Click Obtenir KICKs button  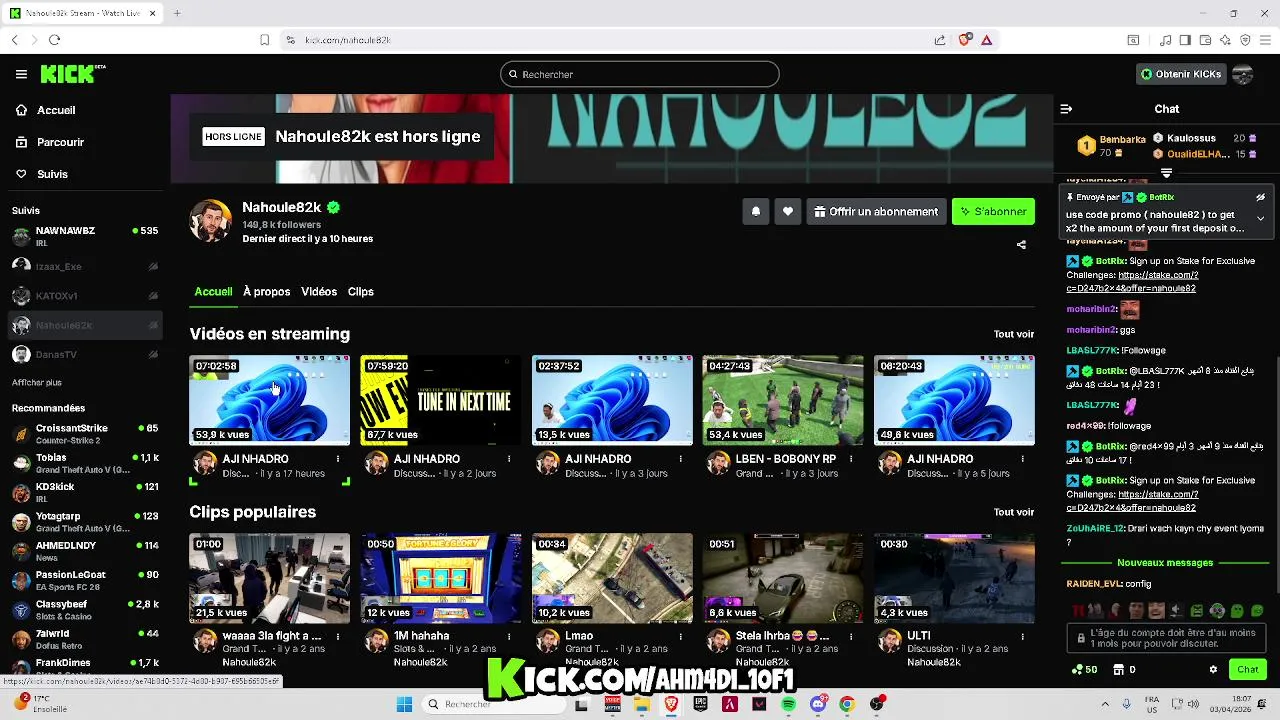coord(1180,74)
